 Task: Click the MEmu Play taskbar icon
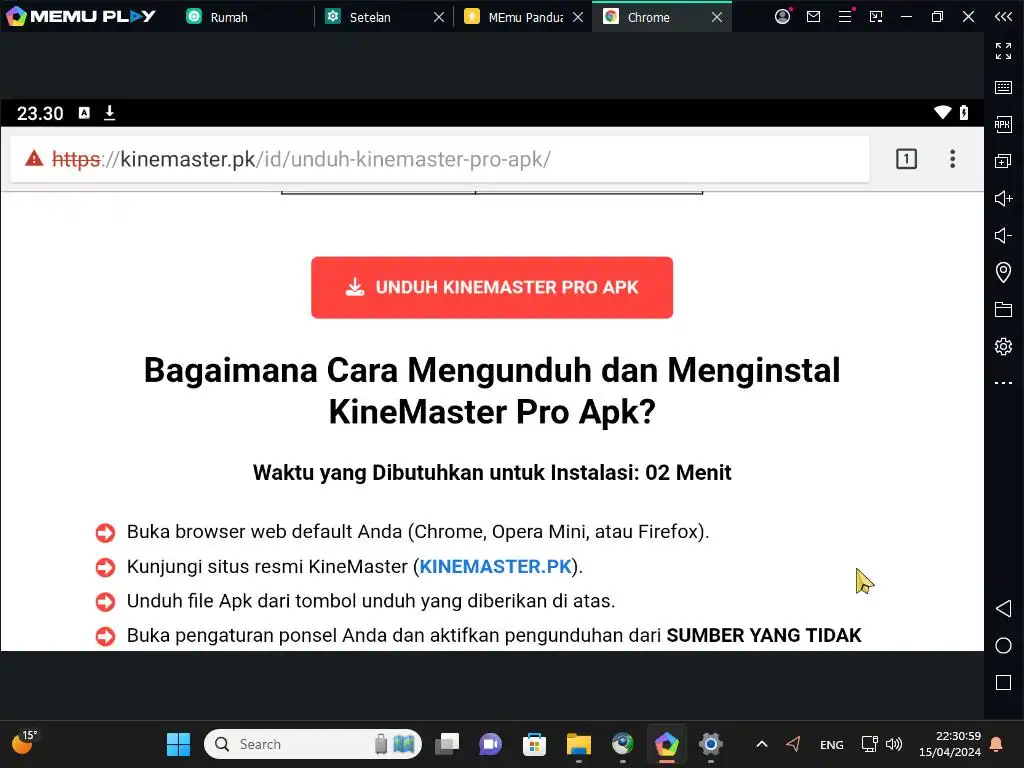point(667,744)
